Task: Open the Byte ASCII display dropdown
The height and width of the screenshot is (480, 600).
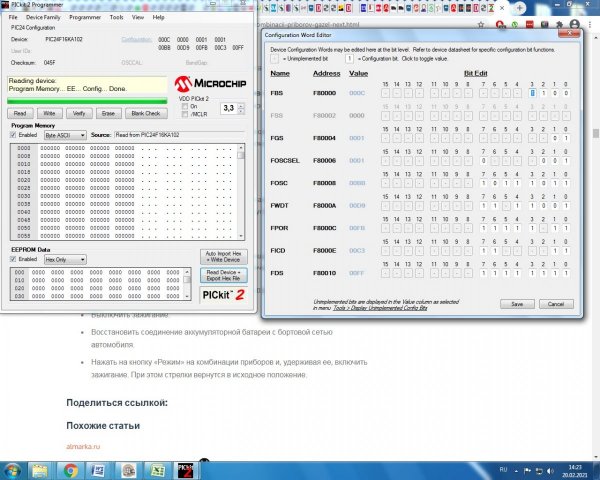Action: [x=65, y=134]
